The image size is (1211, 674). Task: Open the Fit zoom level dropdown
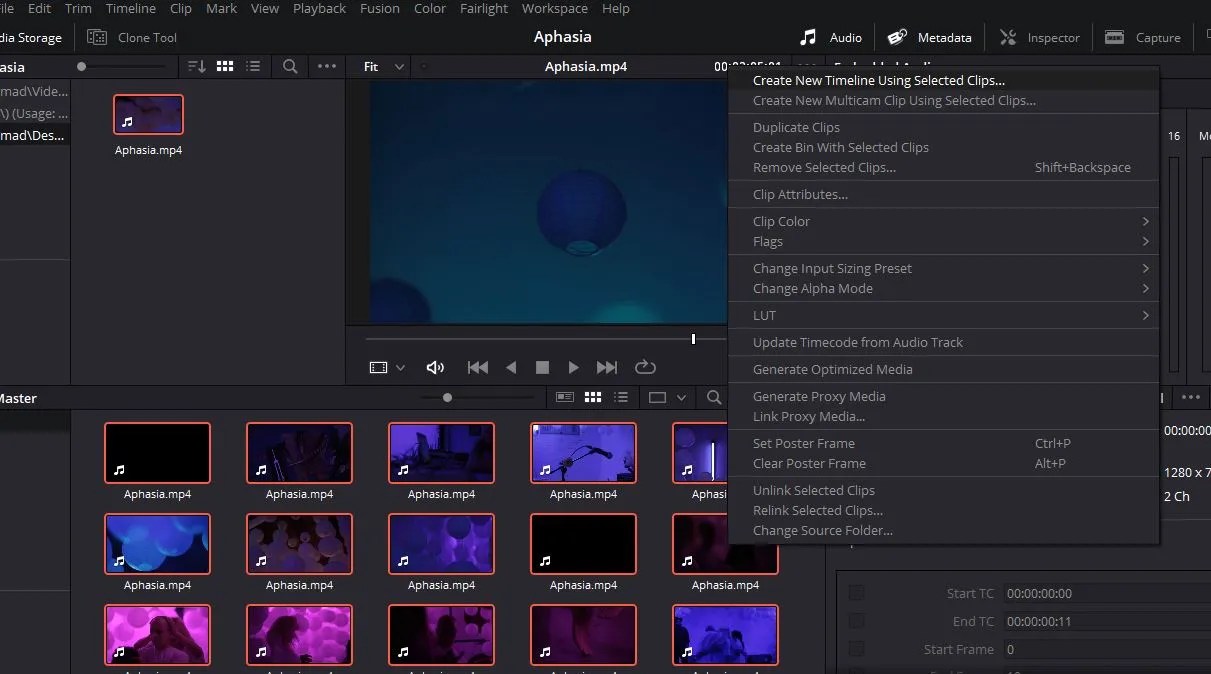coord(380,66)
